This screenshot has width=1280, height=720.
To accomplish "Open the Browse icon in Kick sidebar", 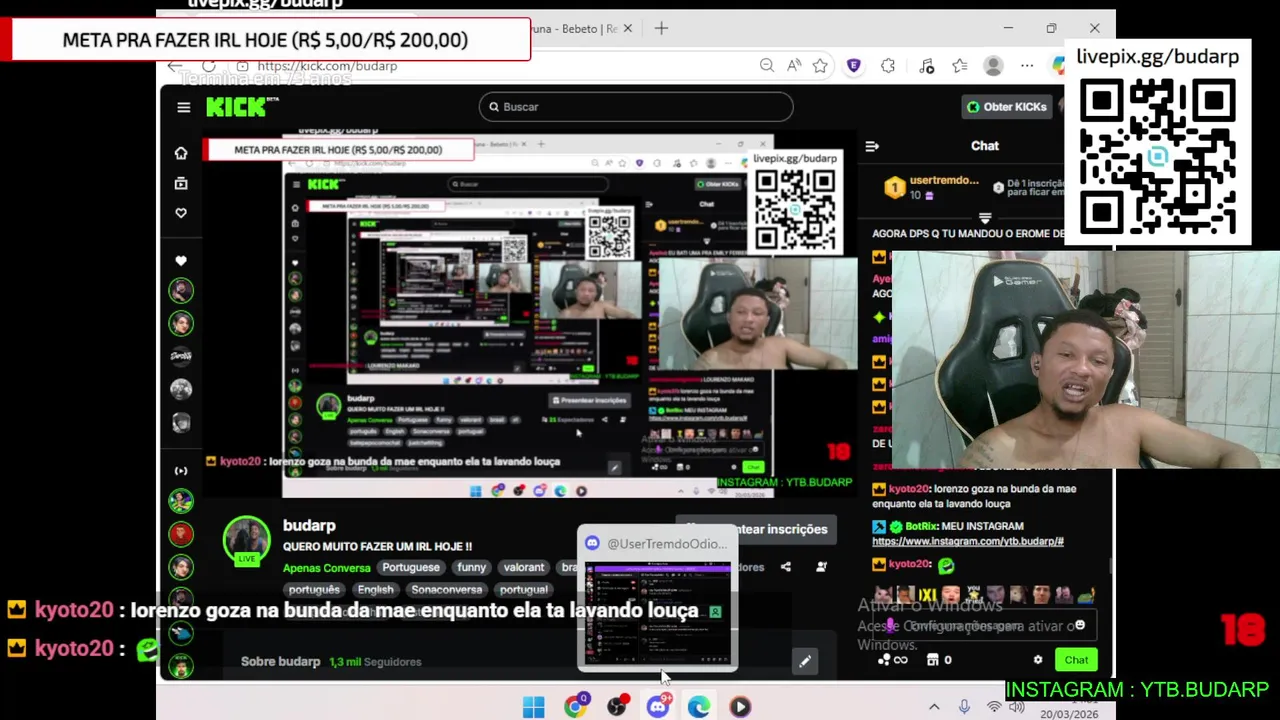I will click(x=181, y=183).
